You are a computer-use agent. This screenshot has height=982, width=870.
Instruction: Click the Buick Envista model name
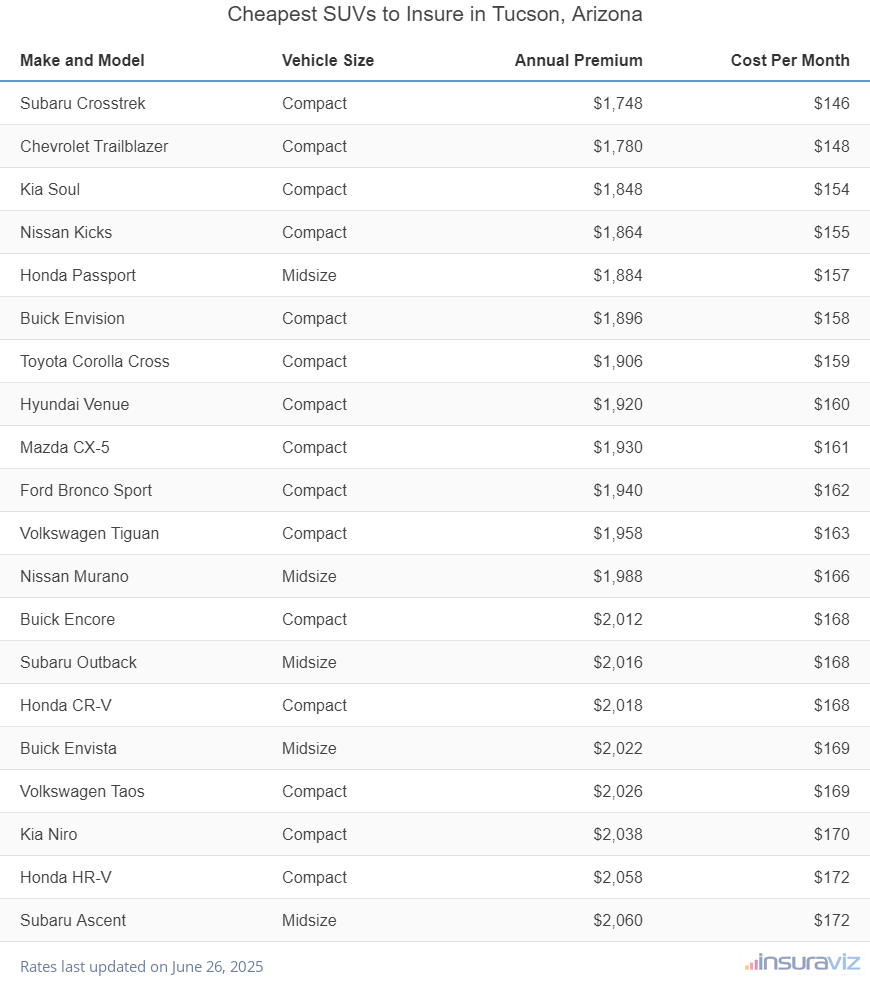tap(68, 748)
